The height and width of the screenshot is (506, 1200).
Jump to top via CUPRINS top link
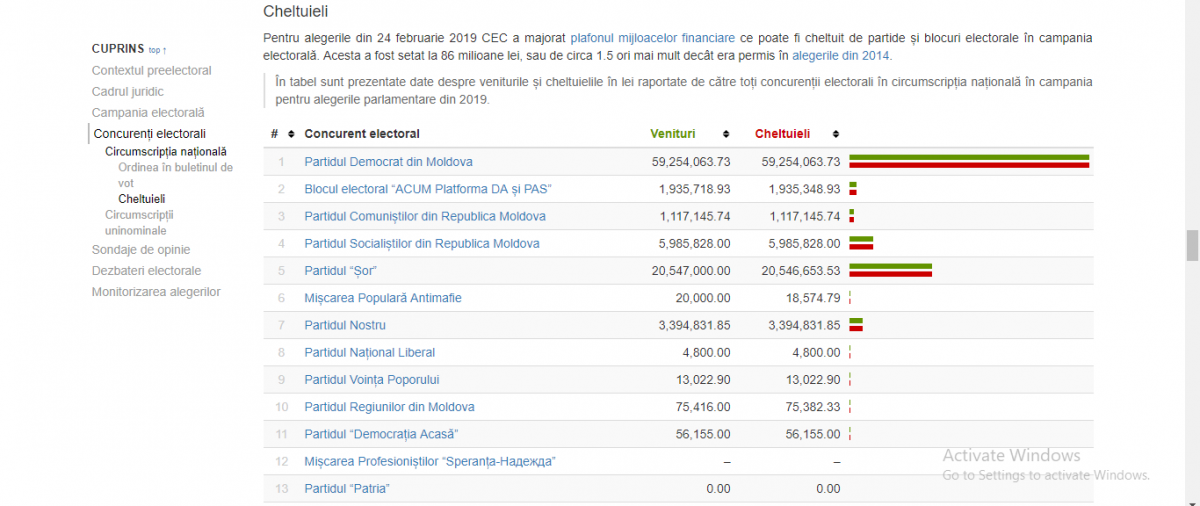tap(157, 49)
